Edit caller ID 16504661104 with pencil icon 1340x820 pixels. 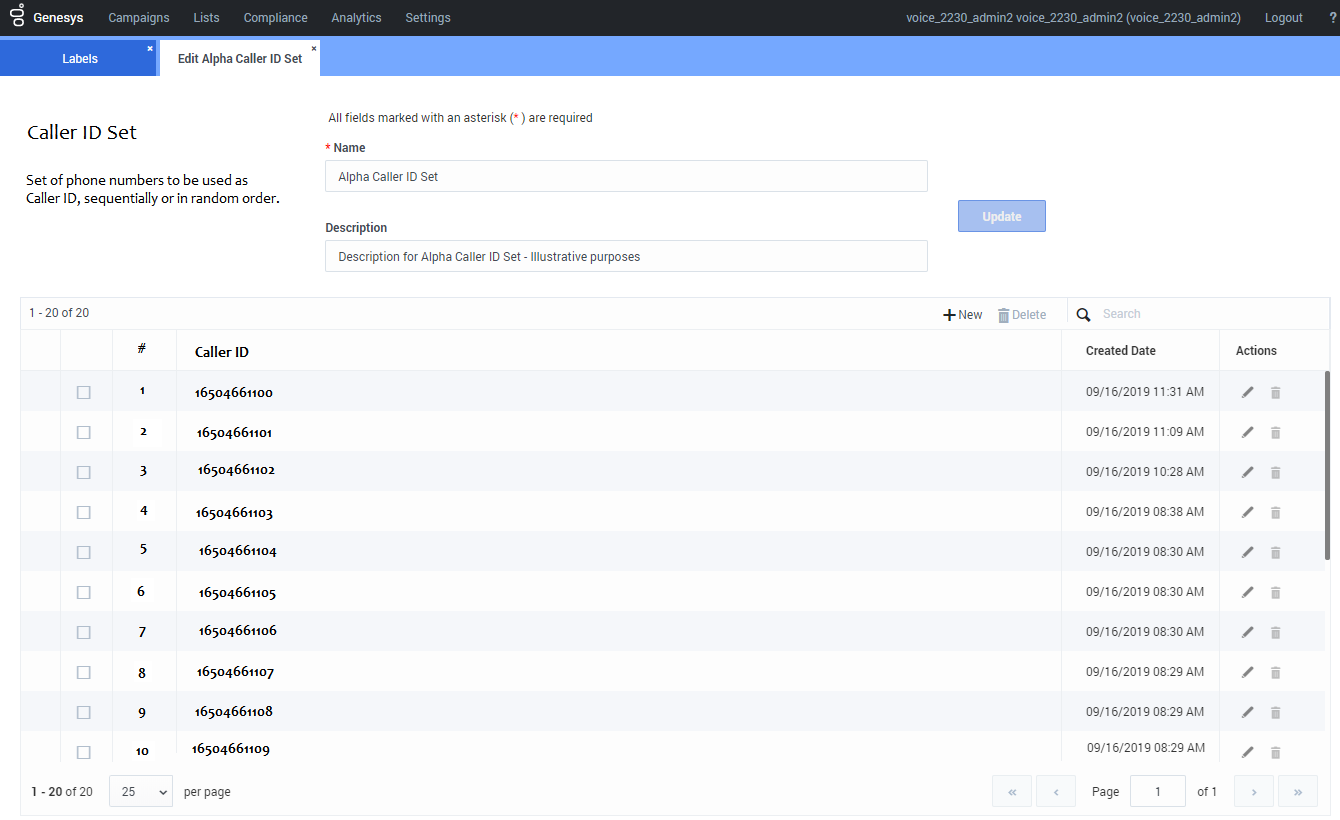(1247, 552)
